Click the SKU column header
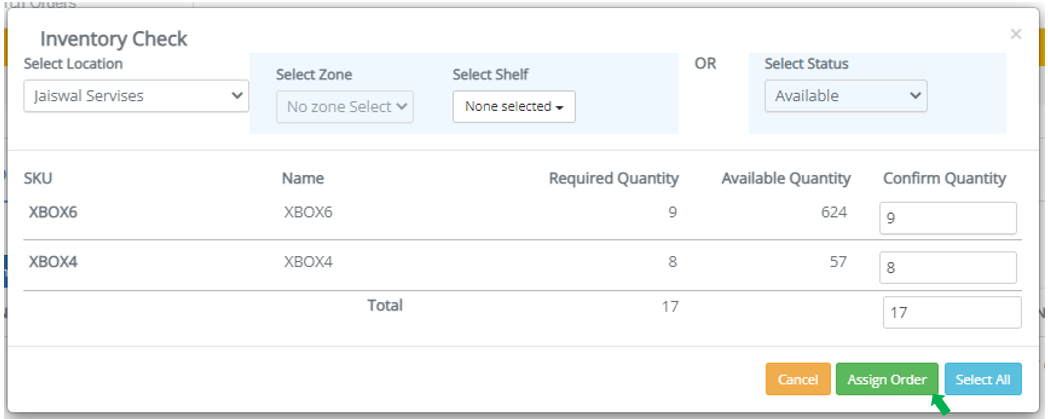 click(x=38, y=178)
